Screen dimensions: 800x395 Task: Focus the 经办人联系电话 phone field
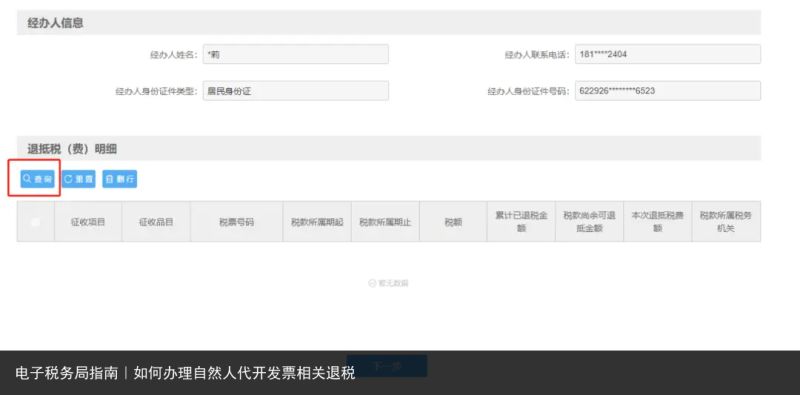click(x=668, y=54)
